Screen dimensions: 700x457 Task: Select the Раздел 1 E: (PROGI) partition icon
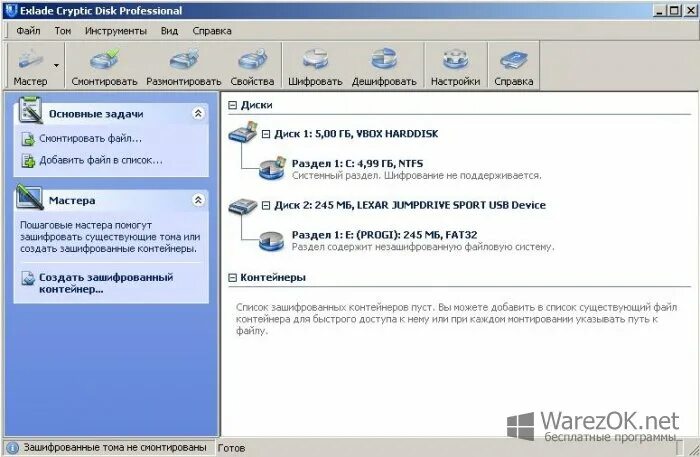(271, 241)
